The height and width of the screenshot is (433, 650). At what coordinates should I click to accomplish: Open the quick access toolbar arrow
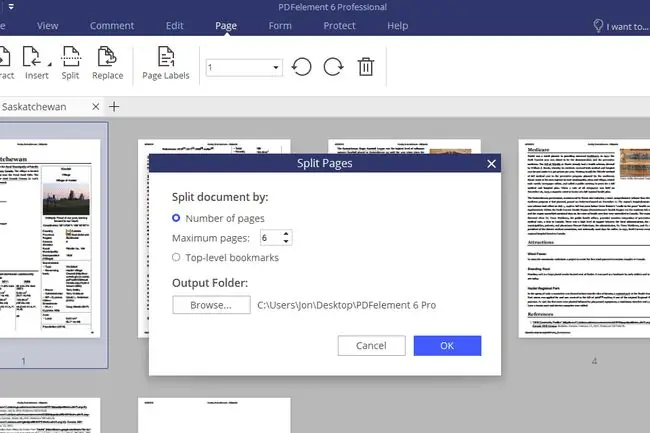(11, 7)
